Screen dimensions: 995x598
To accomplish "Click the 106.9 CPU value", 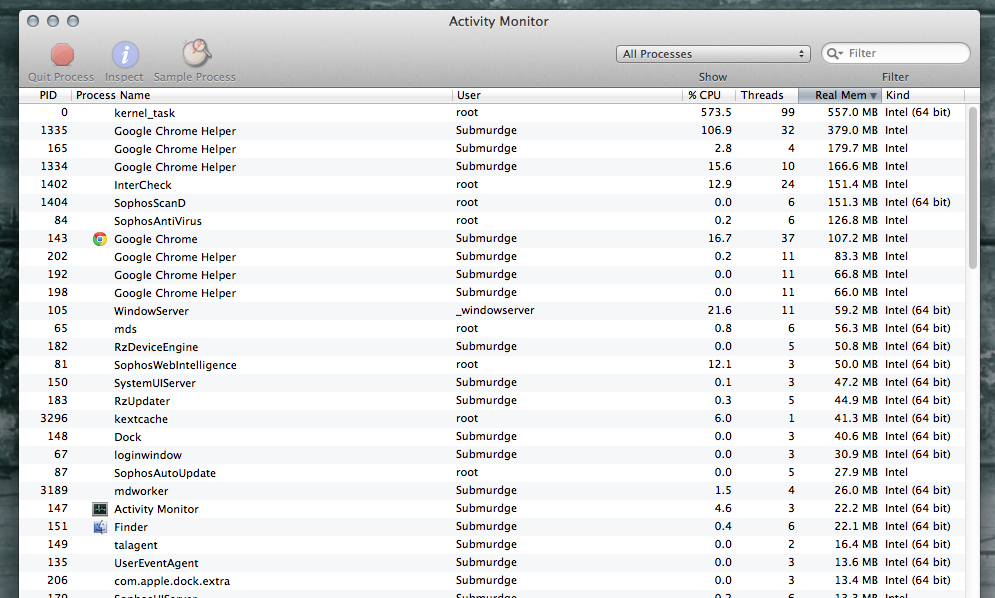I will (x=716, y=130).
